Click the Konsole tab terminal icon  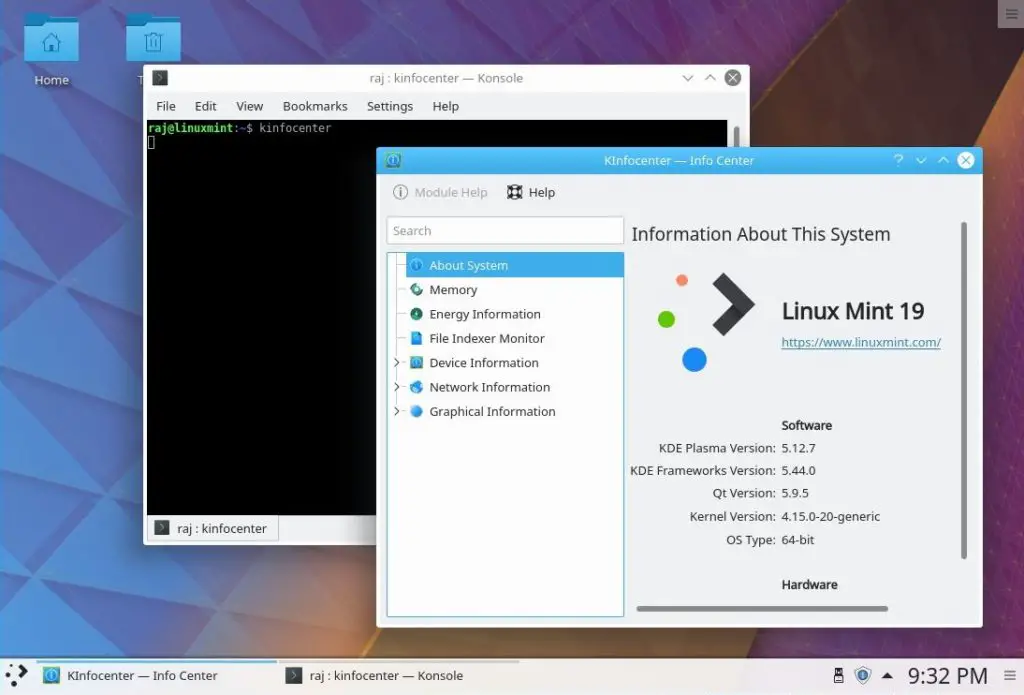tap(162, 528)
